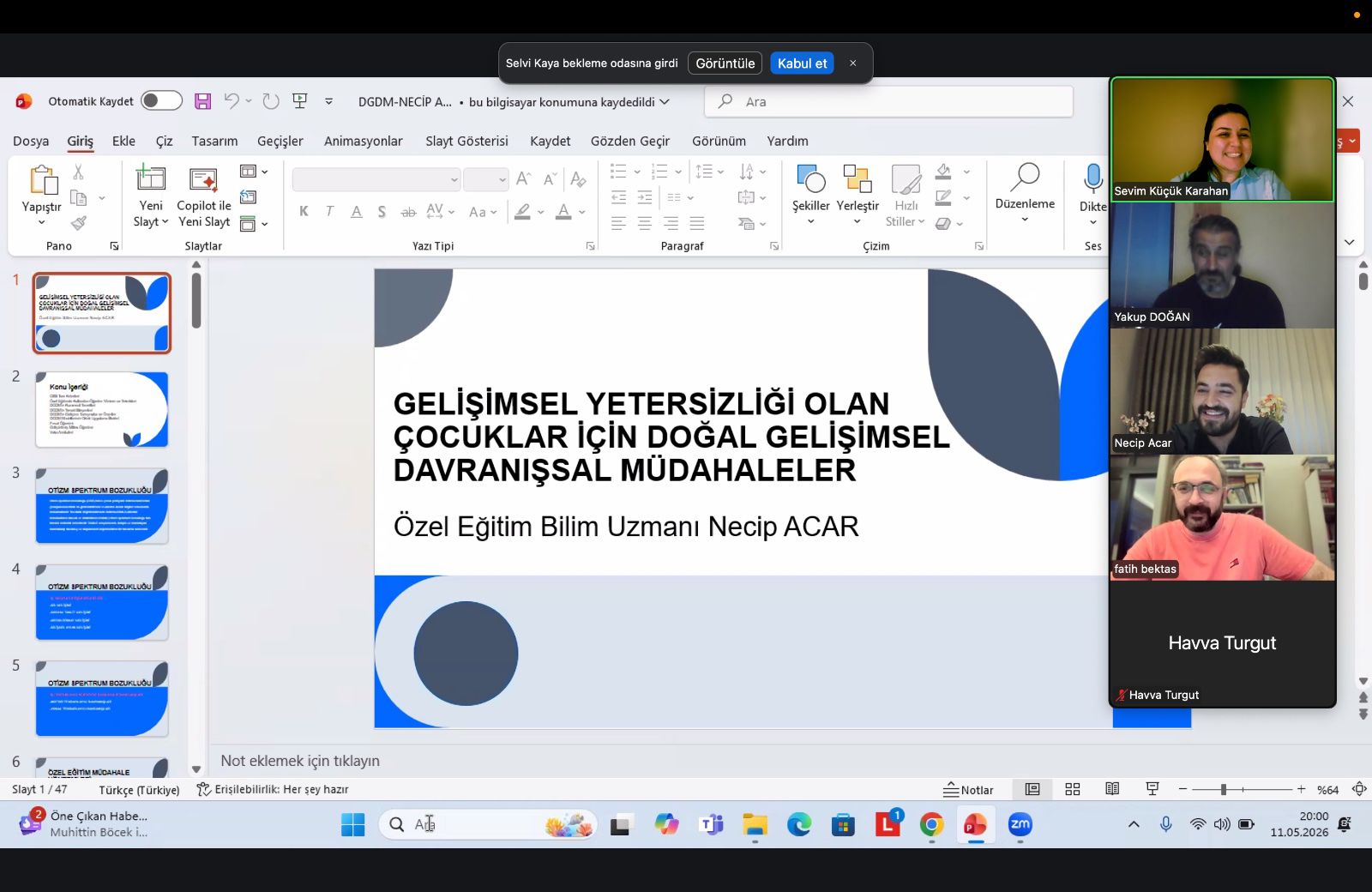Viewport: 1372px width, 892px height.
Task: Open the Geçişler tab
Action: (280, 141)
